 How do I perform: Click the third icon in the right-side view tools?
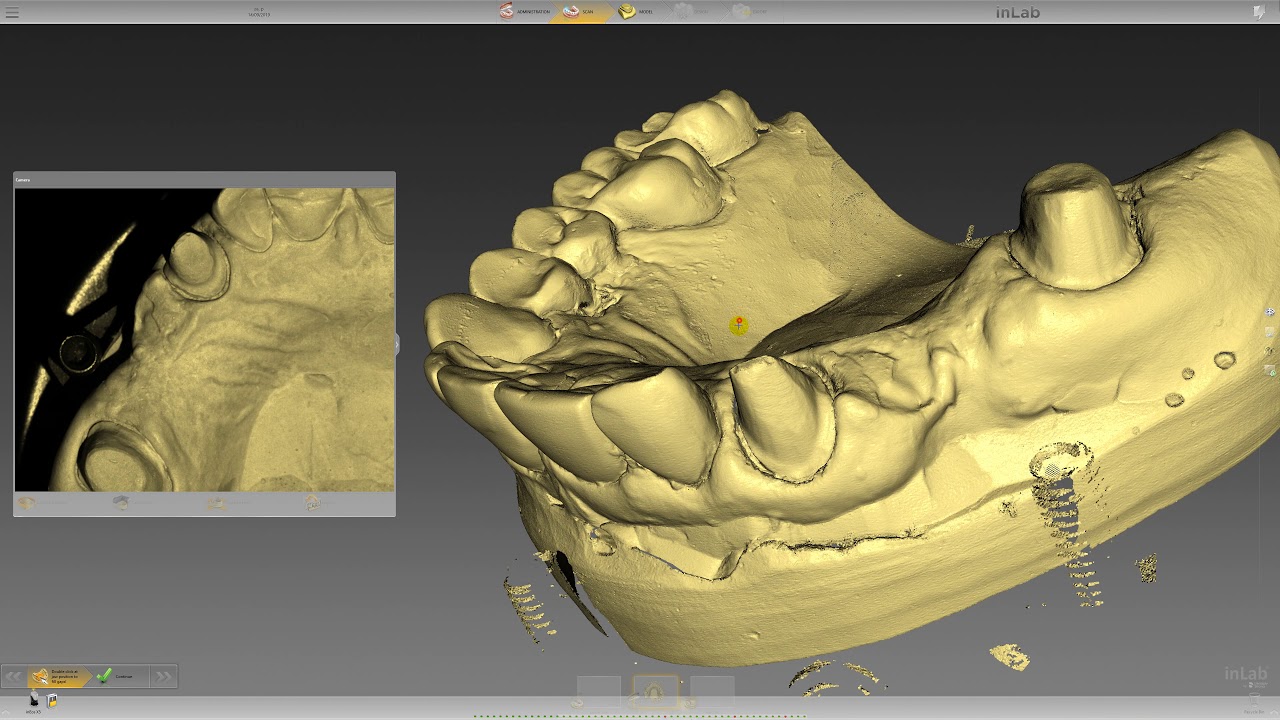pos(1270,352)
